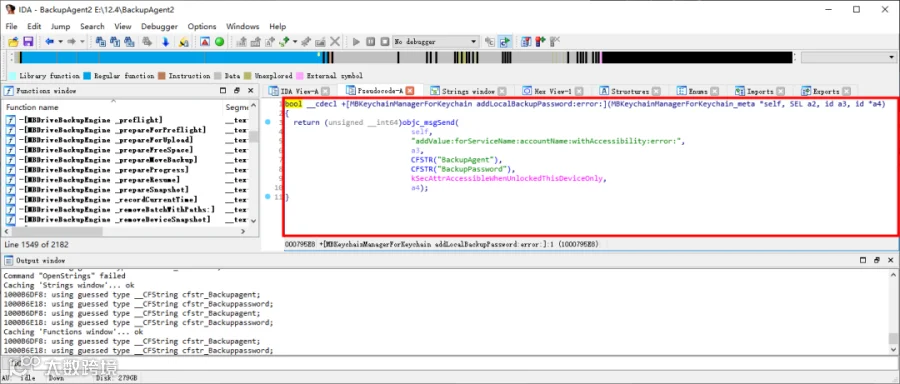This screenshot has height=384, width=900.
Task: Click the Open file toolbar icon
Action: click(13, 42)
